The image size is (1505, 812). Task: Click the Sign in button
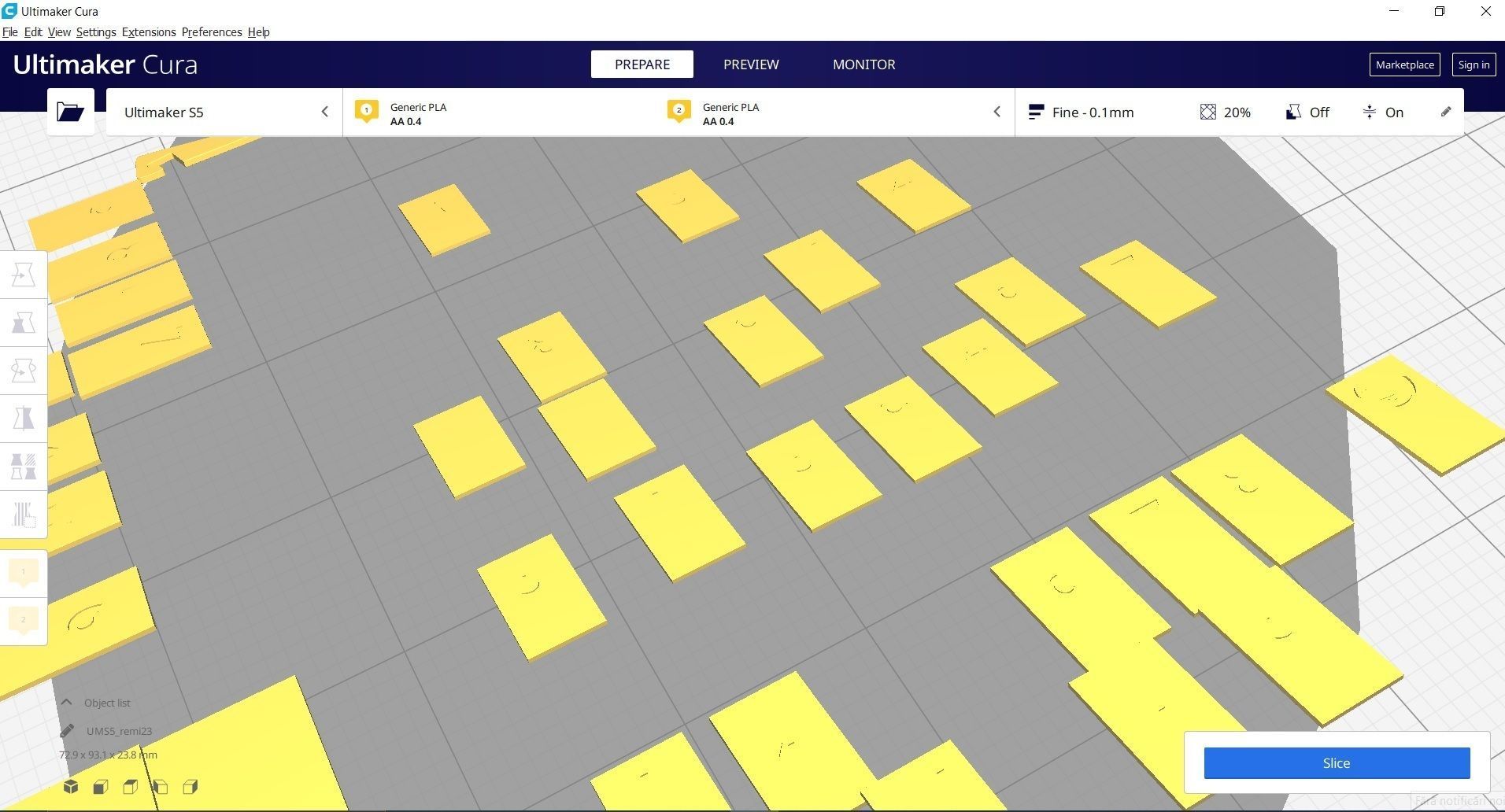[x=1474, y=65]
